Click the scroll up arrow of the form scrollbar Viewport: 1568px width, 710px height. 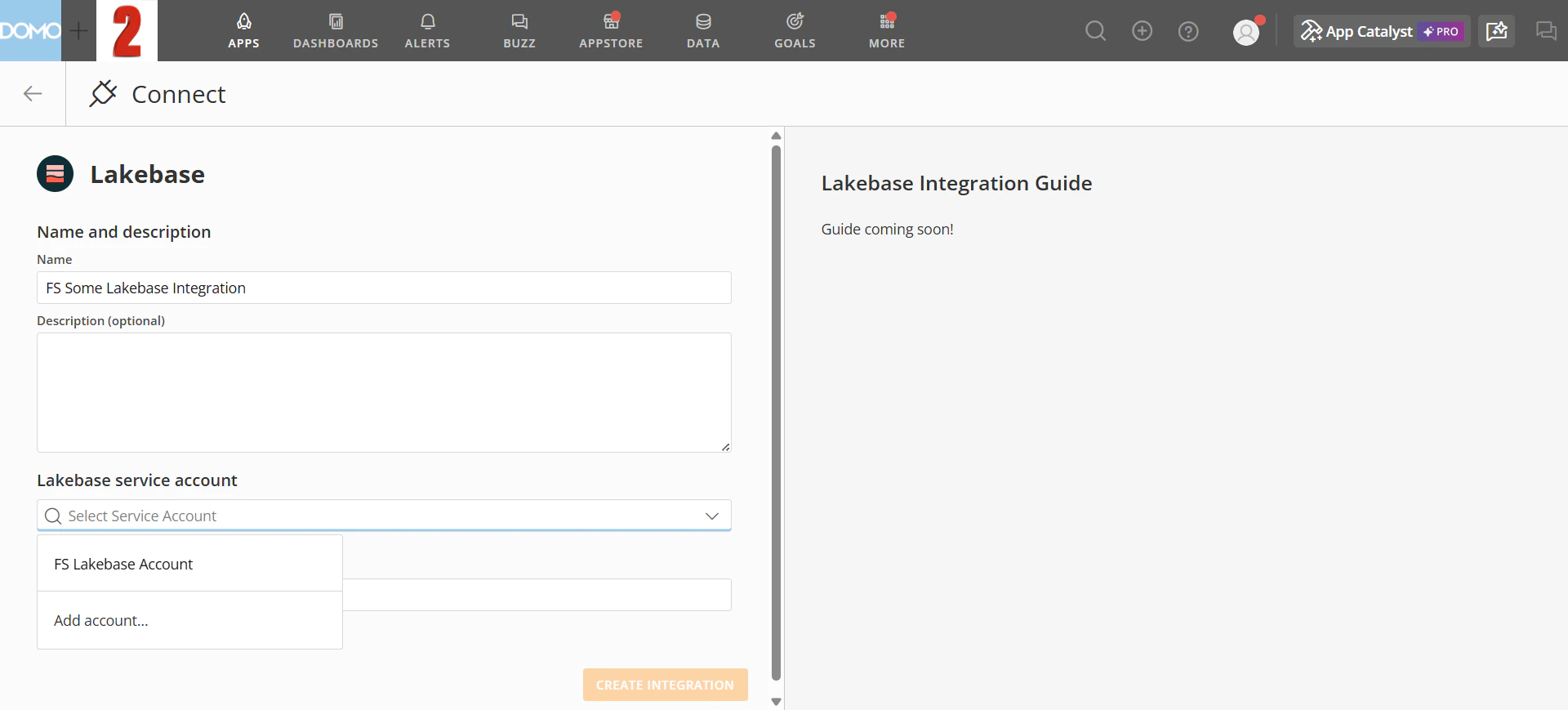(x=777, y=136)
